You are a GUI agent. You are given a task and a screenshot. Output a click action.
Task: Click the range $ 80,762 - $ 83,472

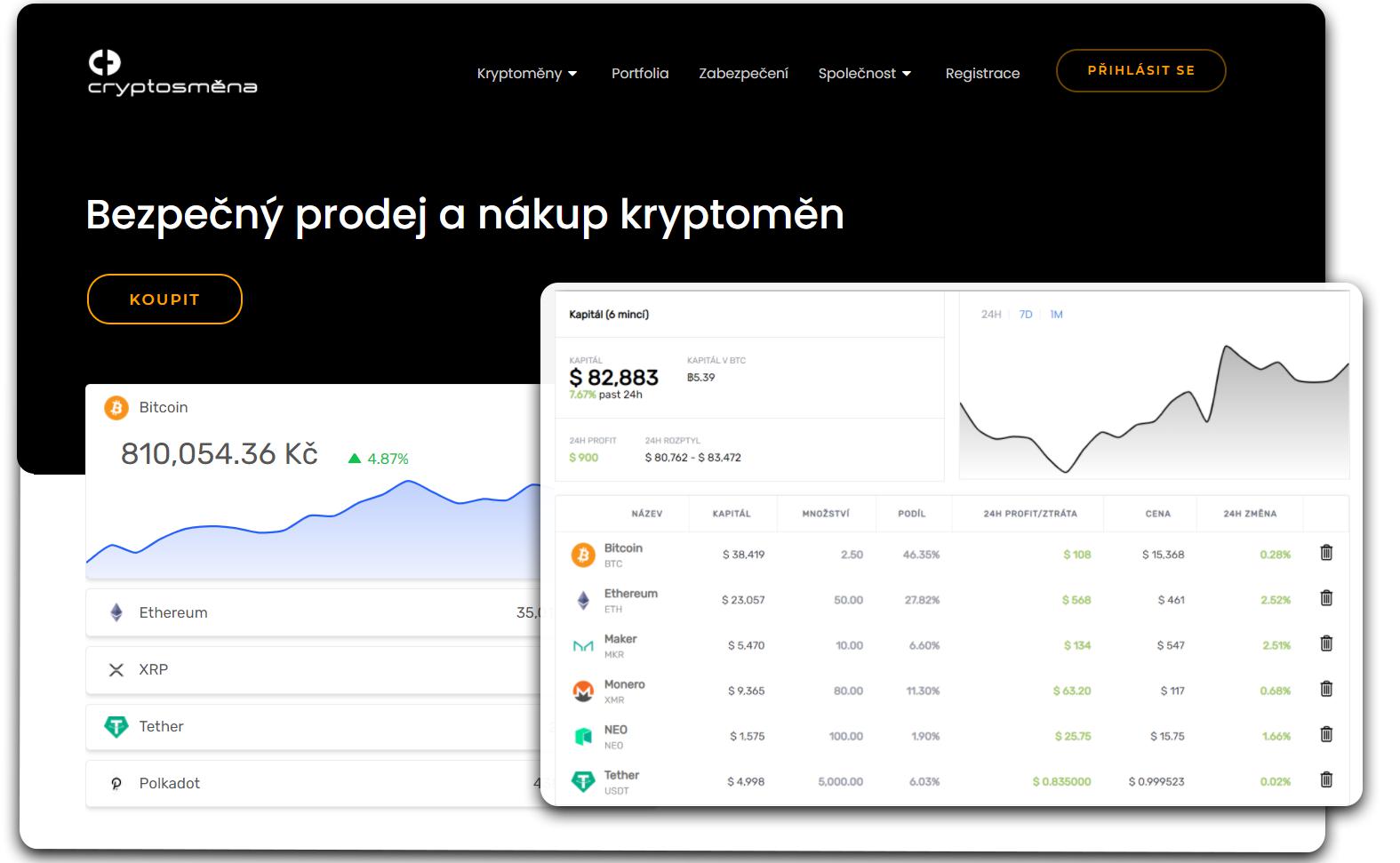pos(692,458)
